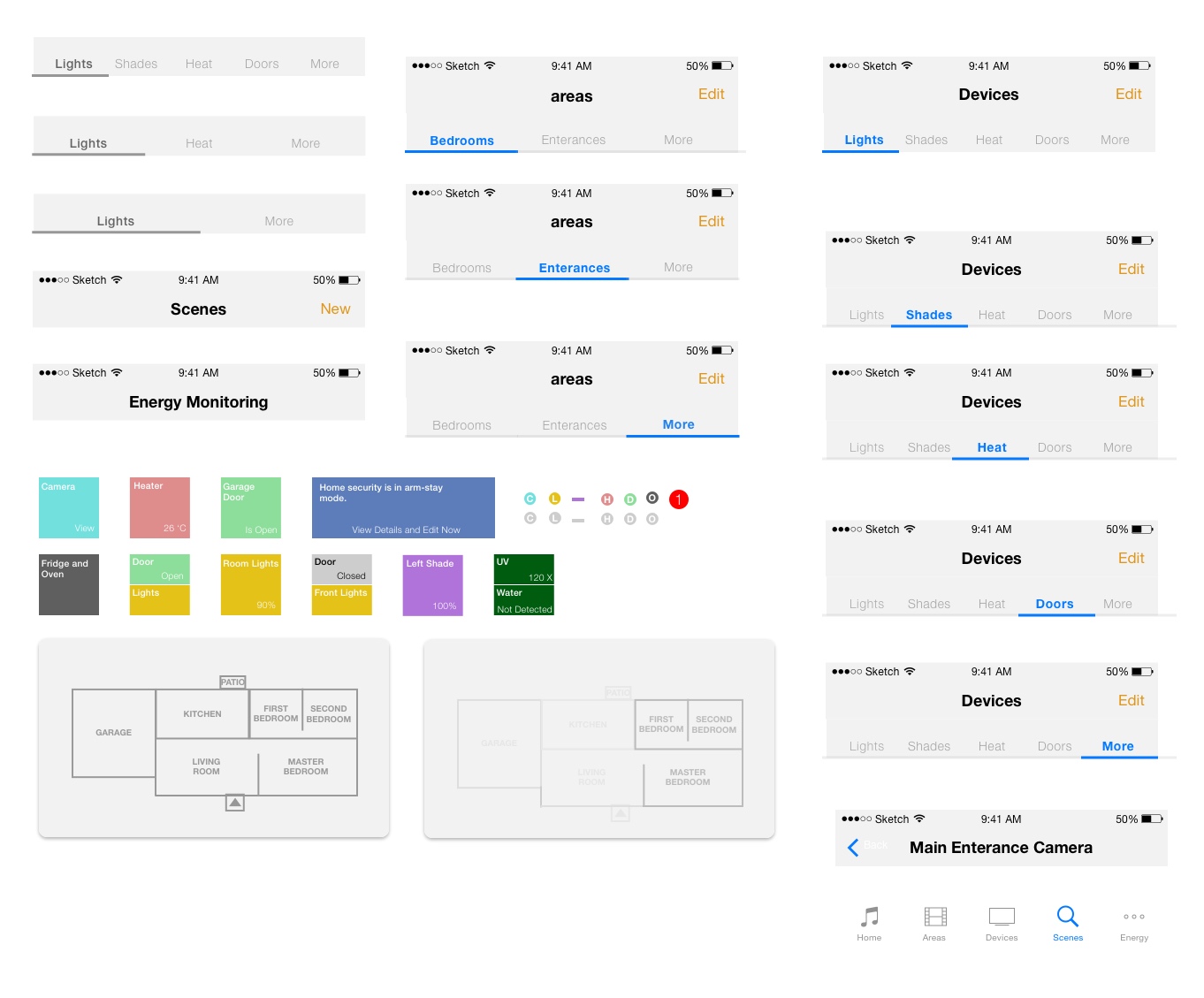Click the yellow L circle icon
This screenshot has height=998, width=1204.
(554, 499)
